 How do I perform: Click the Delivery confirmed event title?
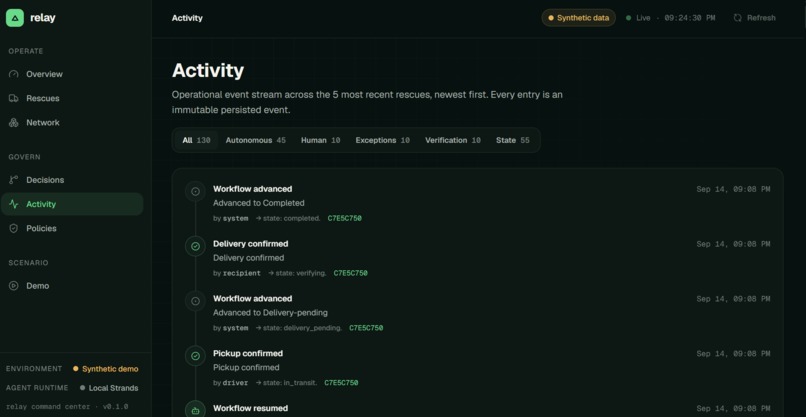(x=251, y=244)
